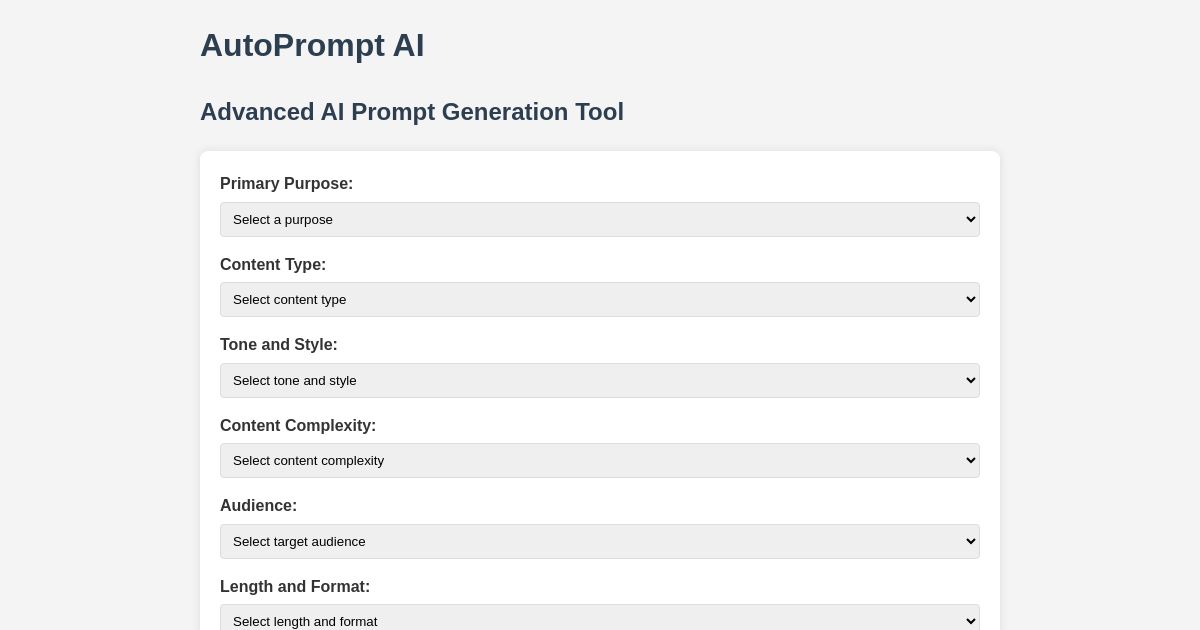
Task: Click the 'Advanced AI Prompt Generation Tool' subheading
Action: coord(412,112)
